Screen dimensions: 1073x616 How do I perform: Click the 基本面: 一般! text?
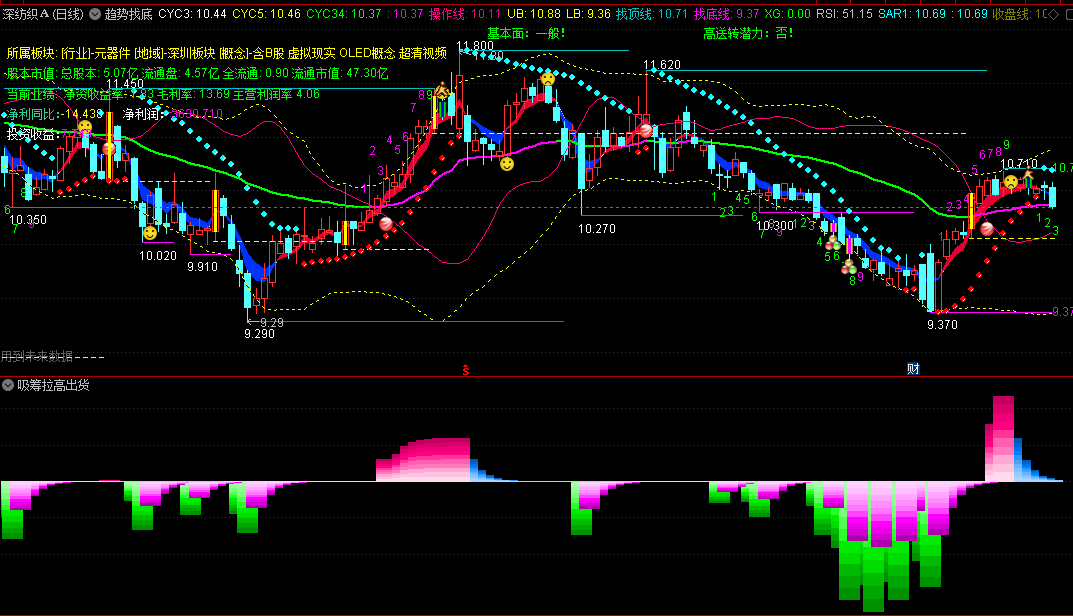(x=526, y=33)
